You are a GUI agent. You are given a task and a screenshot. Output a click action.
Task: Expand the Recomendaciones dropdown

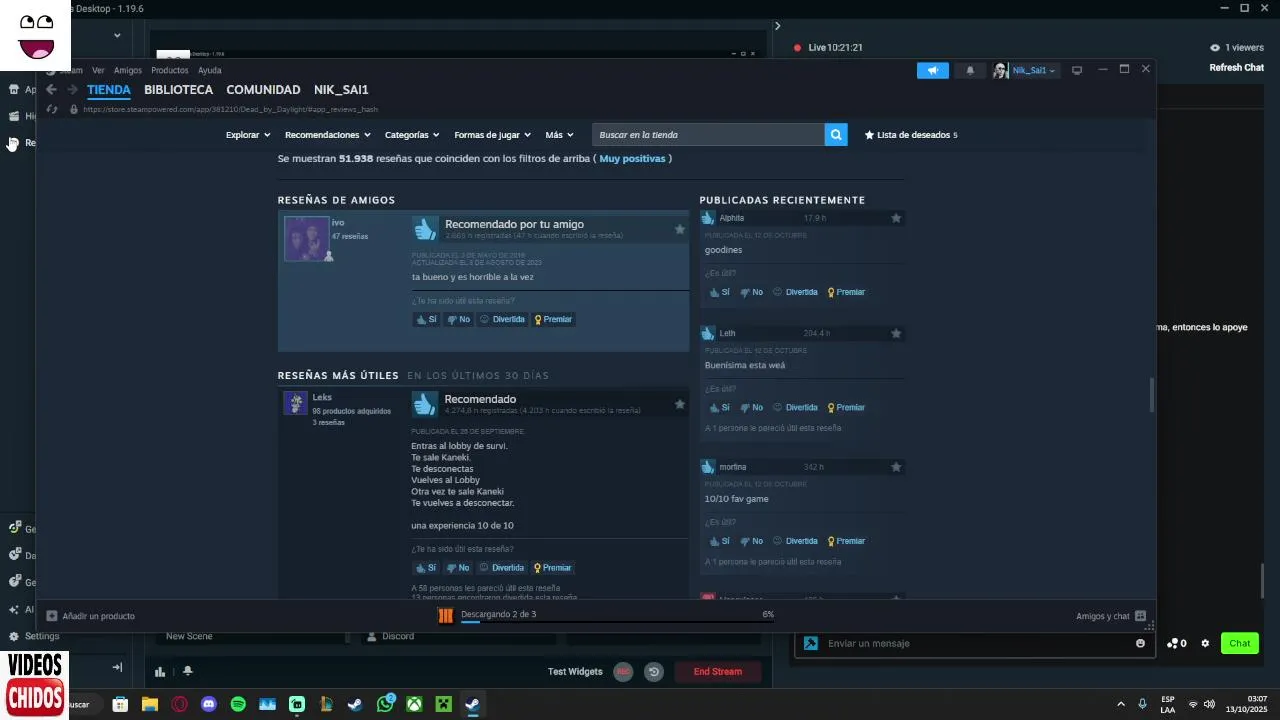(327, 134)
